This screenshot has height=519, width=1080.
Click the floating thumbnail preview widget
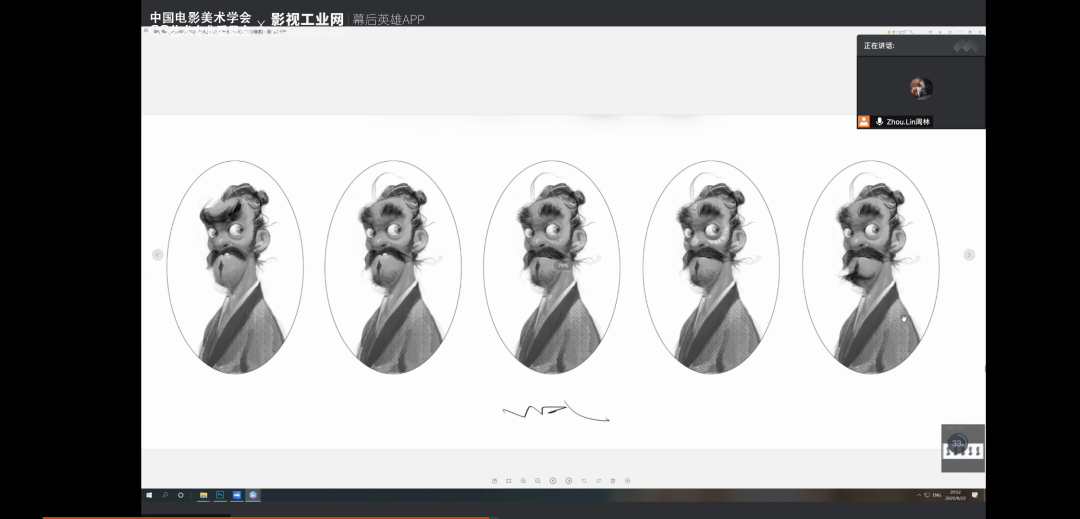pyautogui.click(x=963, y=448)
